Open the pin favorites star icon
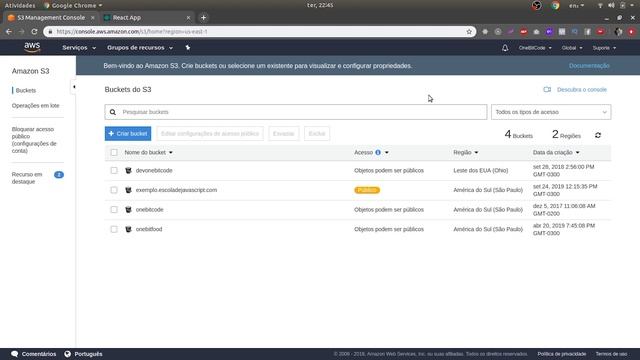 pos(188,47)
